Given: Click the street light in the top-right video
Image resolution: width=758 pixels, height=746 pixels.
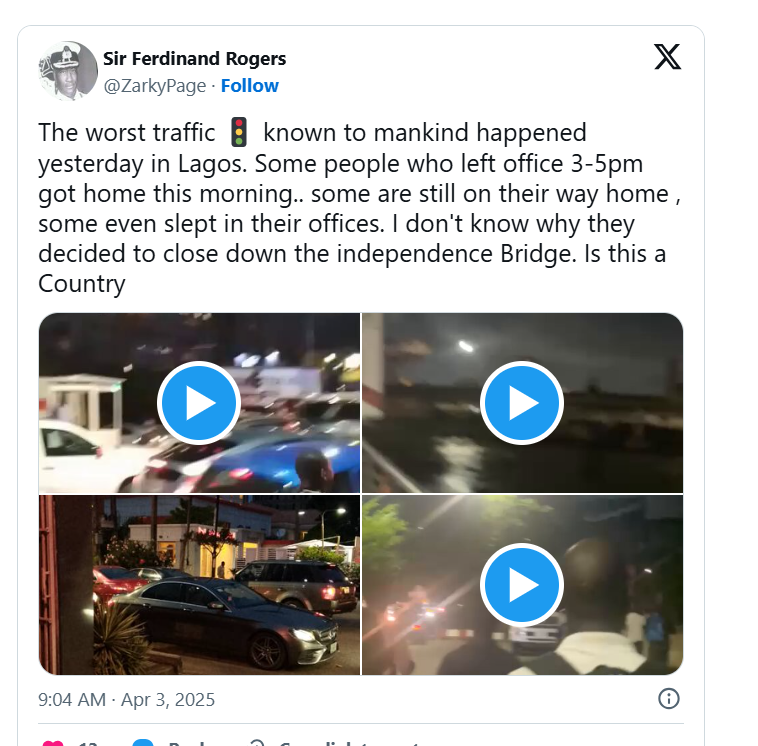Looking at the screenshot, I should (x=466, y=346).
